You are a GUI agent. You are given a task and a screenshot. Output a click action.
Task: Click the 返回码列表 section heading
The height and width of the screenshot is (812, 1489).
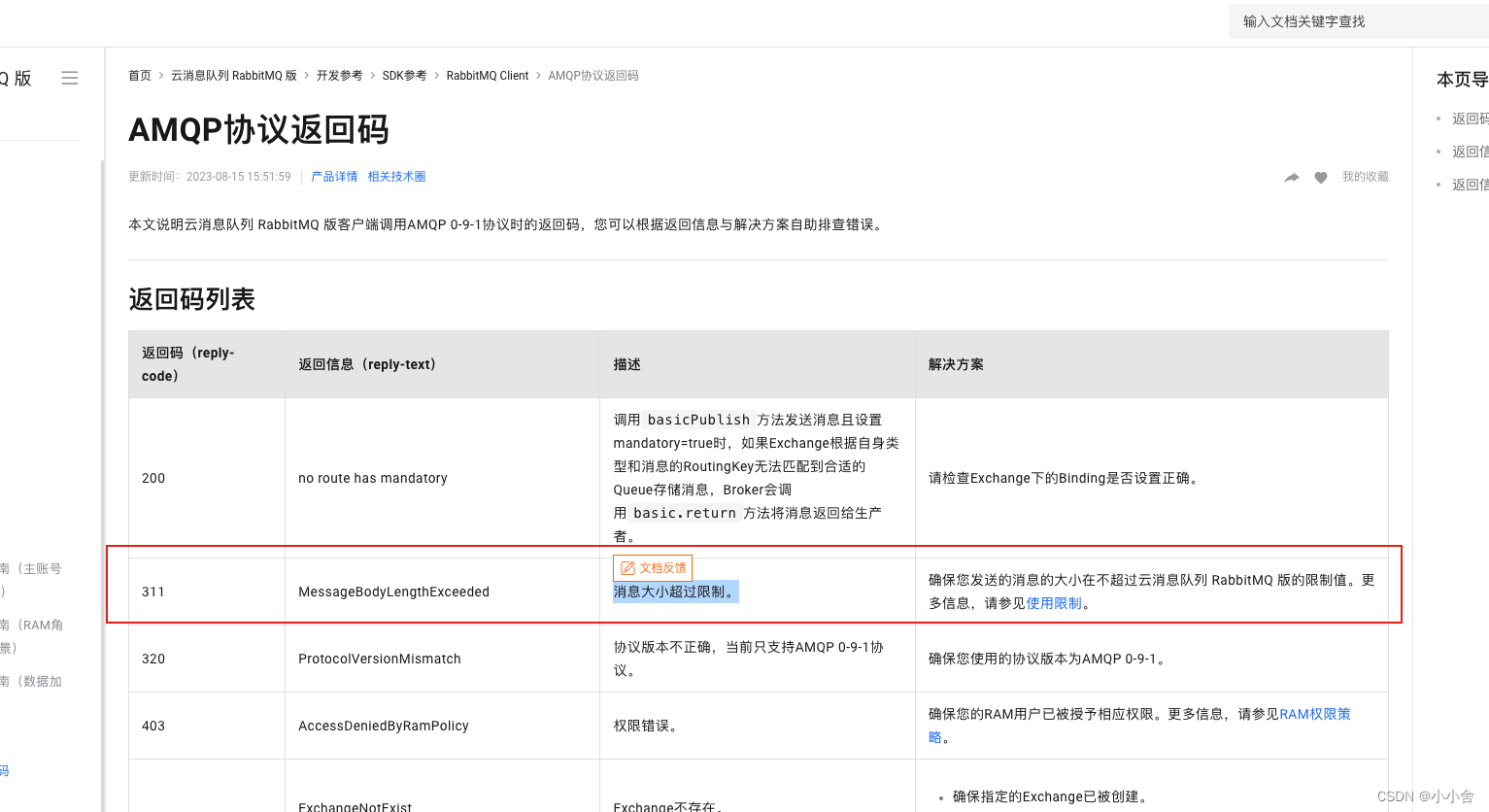tap(191, 299)
